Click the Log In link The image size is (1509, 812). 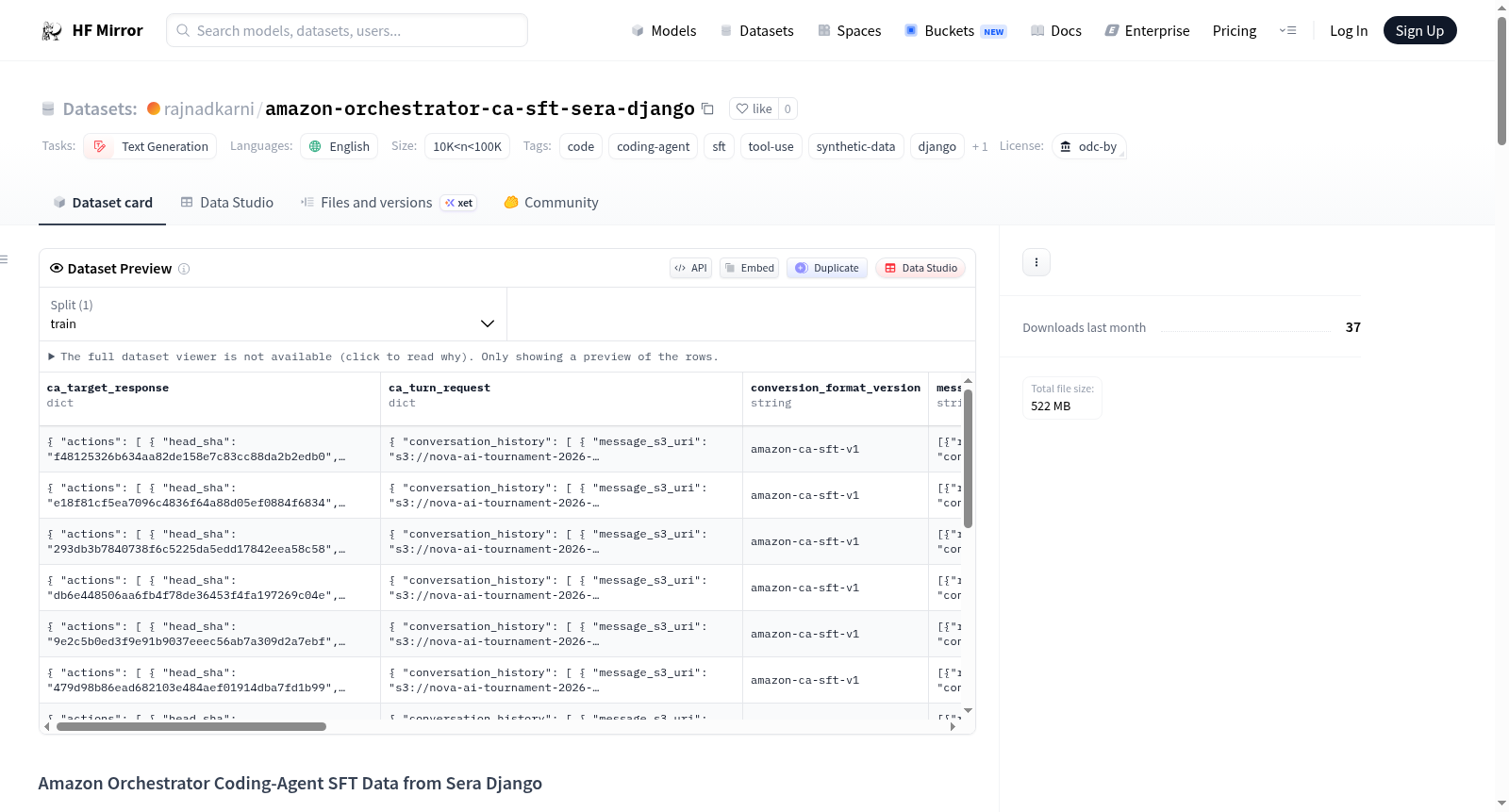pos(1349,31)
